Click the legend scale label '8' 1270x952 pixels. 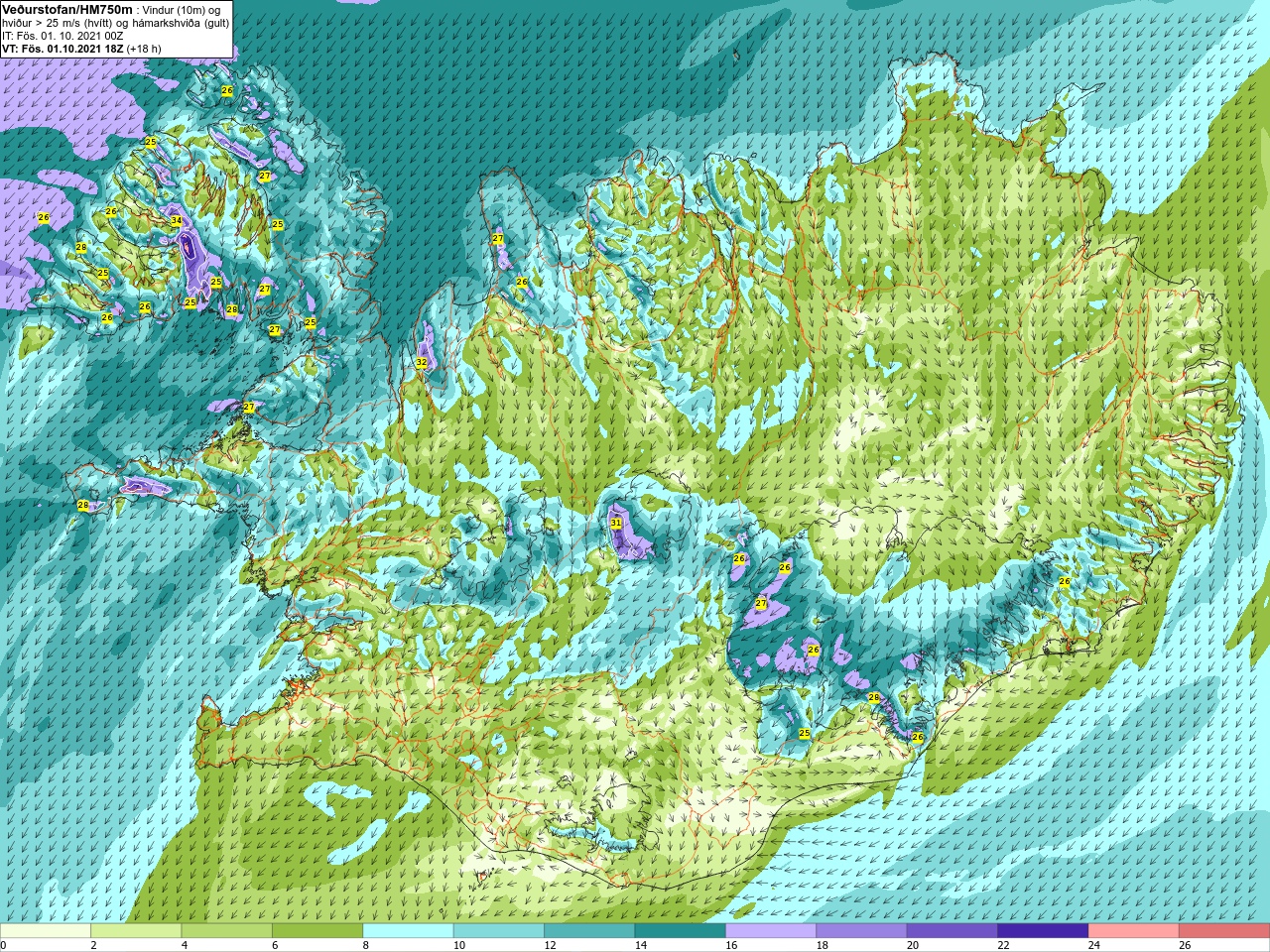coord(366,945)
